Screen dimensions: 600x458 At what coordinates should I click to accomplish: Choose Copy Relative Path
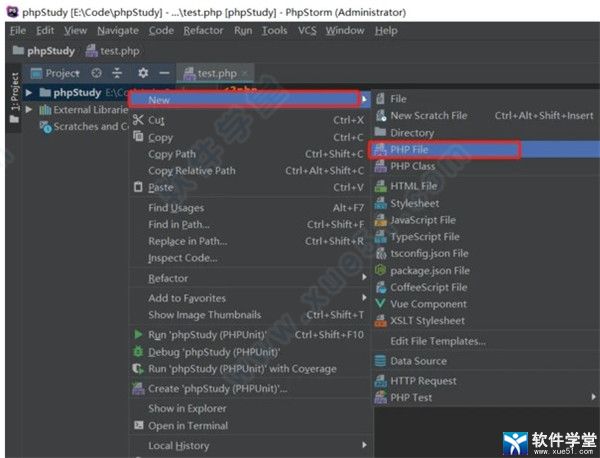pos(192,171)
